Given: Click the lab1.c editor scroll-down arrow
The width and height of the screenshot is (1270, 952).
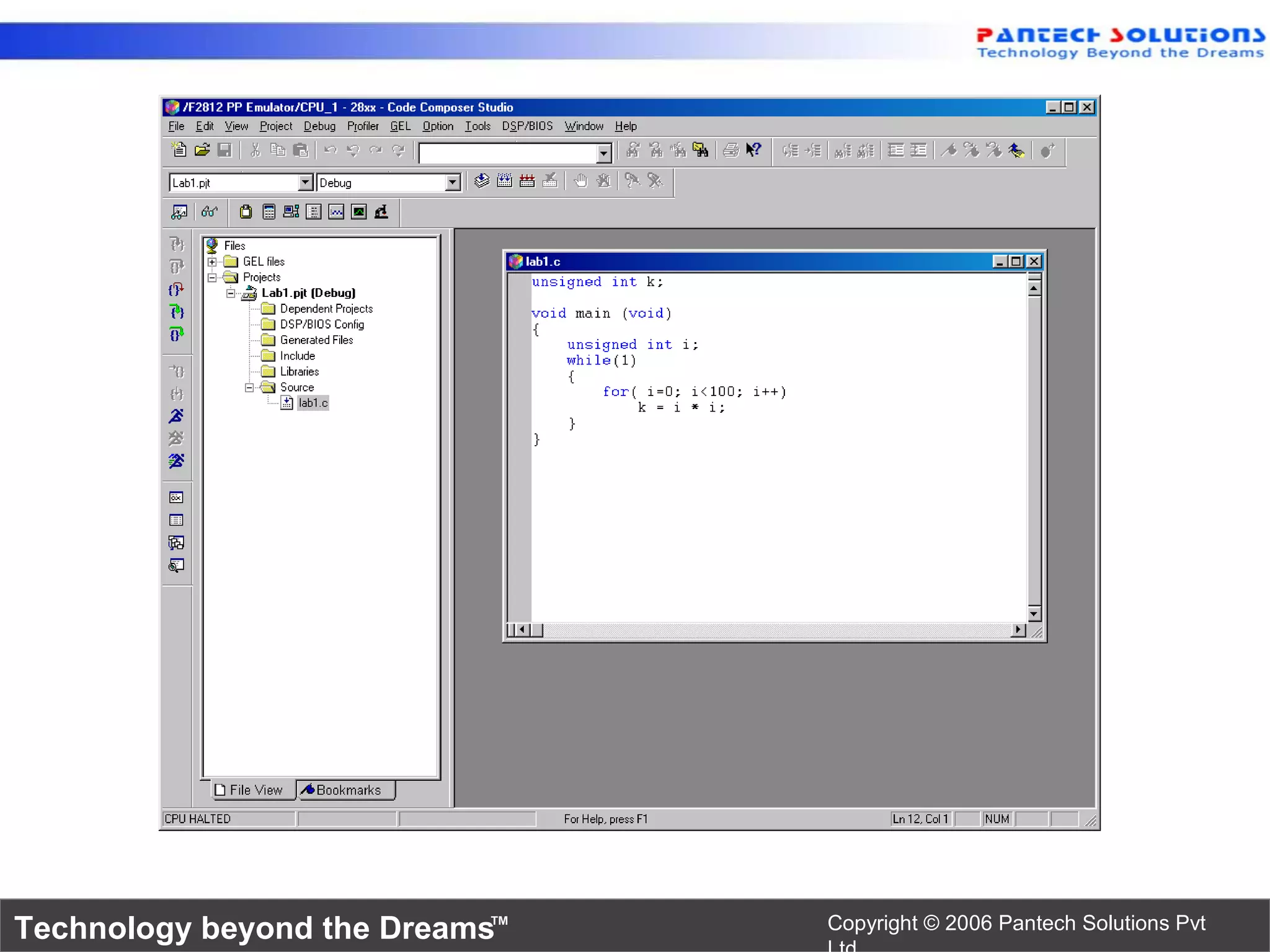Looking at the screenshot, I should pyautogui.click(x=1034, y=614).
